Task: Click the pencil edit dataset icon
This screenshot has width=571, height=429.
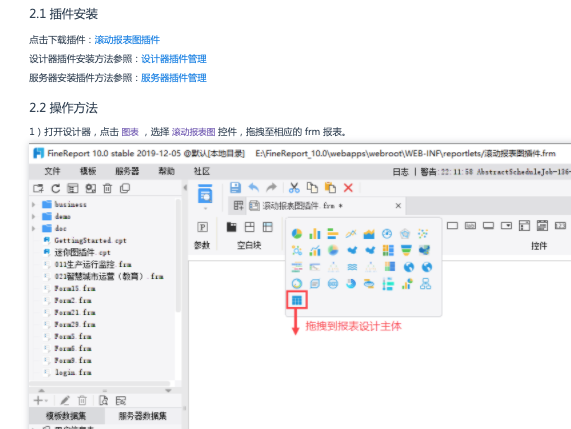Action: tap(64, 401)
